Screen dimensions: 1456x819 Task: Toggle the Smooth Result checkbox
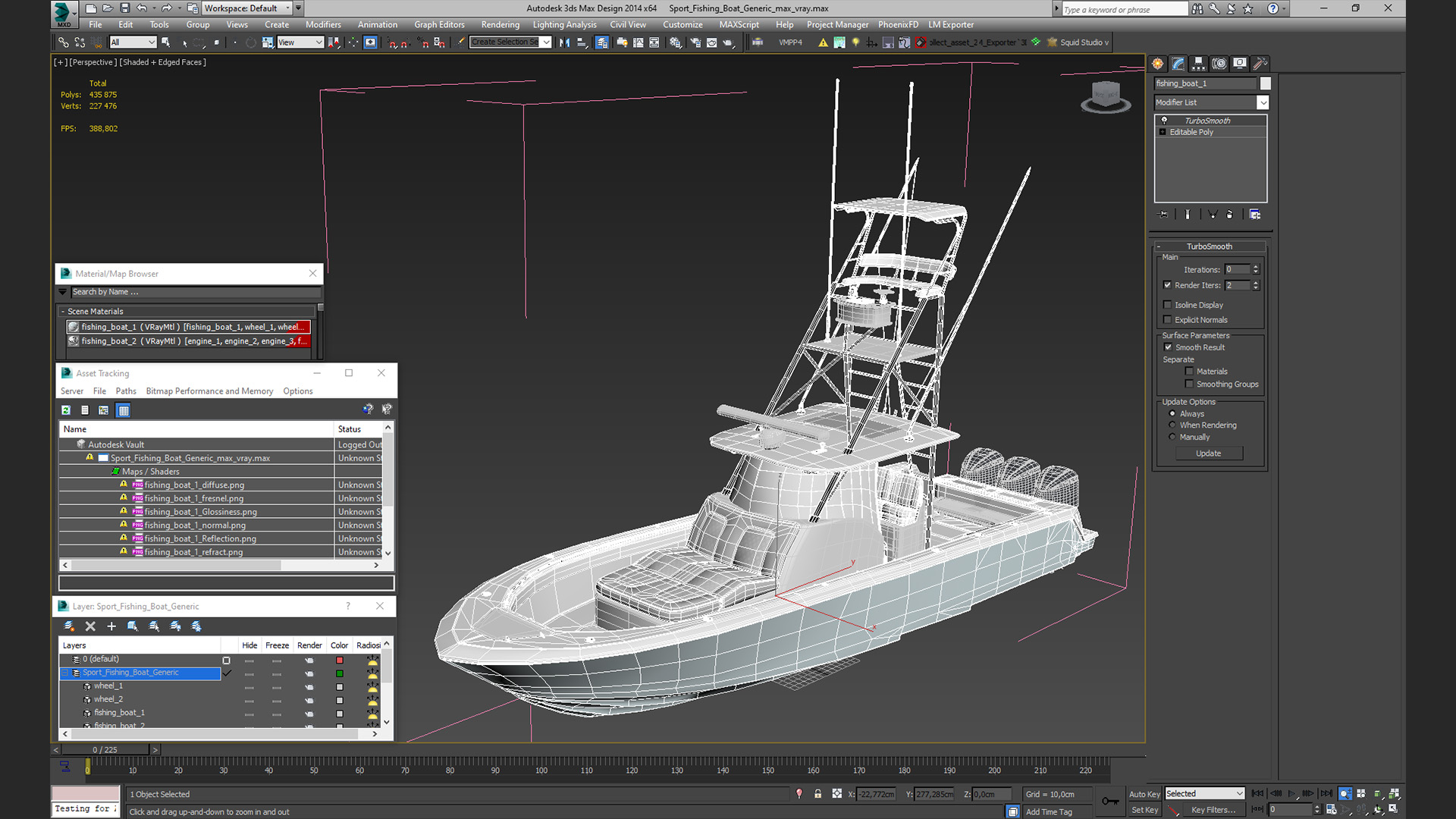point(1168,347)
